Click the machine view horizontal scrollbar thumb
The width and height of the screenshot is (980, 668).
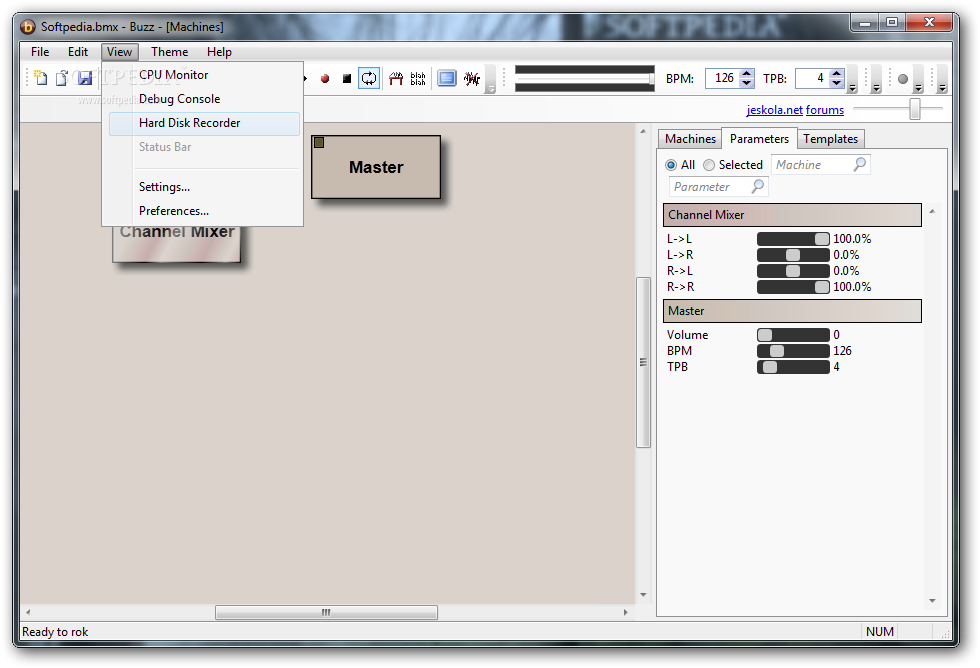click(326, 612)
